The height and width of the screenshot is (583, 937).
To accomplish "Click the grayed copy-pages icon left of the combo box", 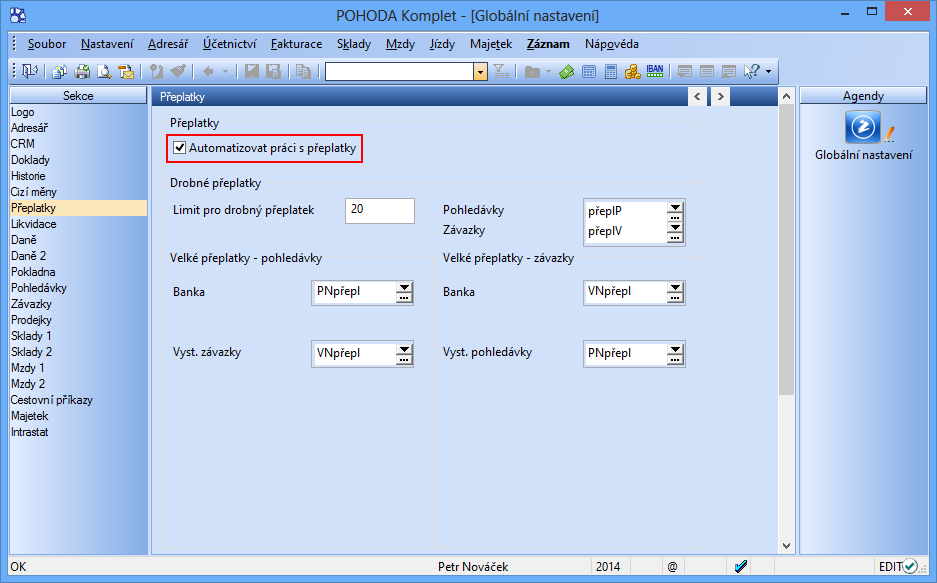I will (304, 72).
